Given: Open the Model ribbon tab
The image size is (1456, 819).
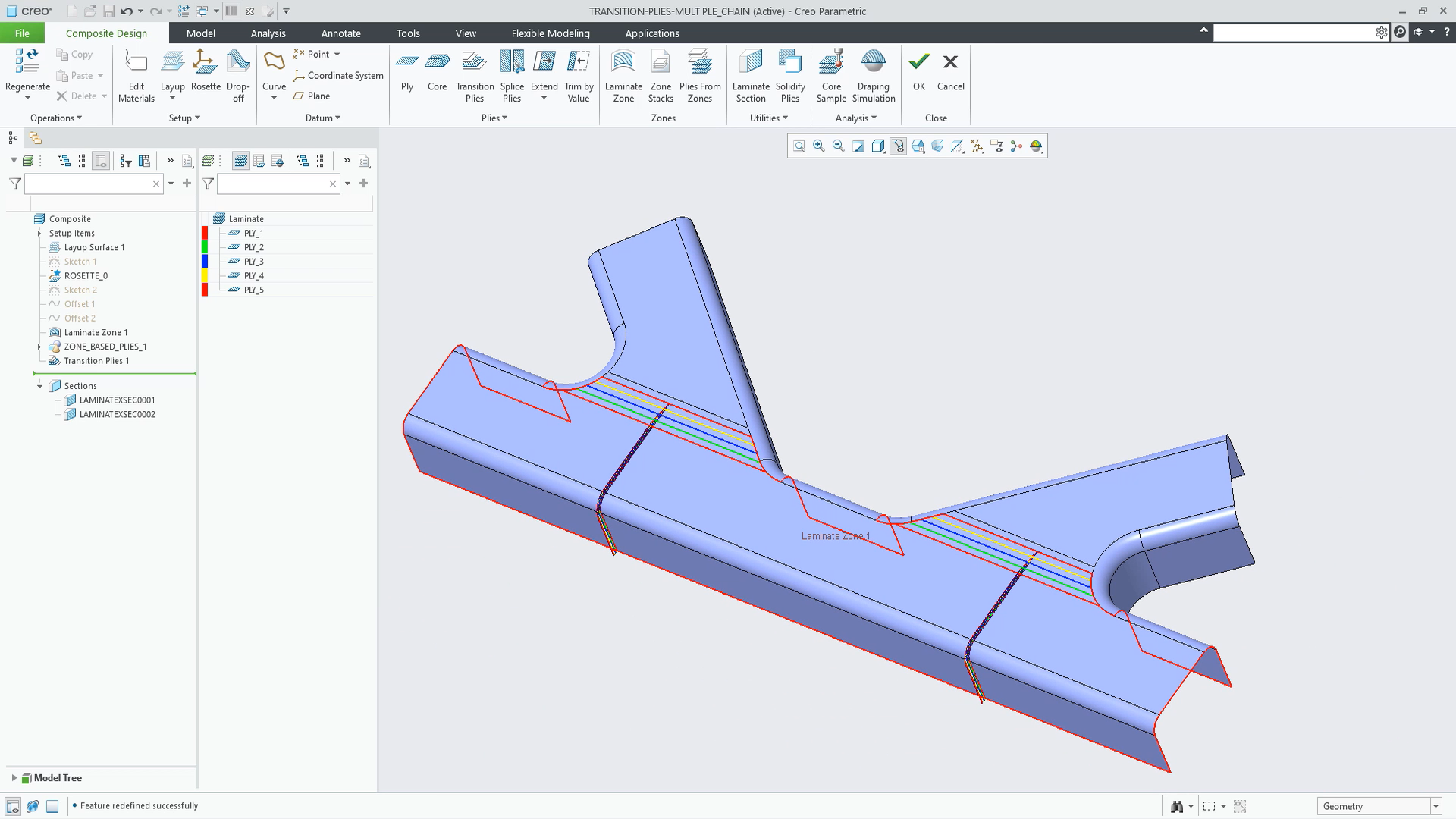Looking at the screenshot, I should pyautogui.click(x=200, y=33).
